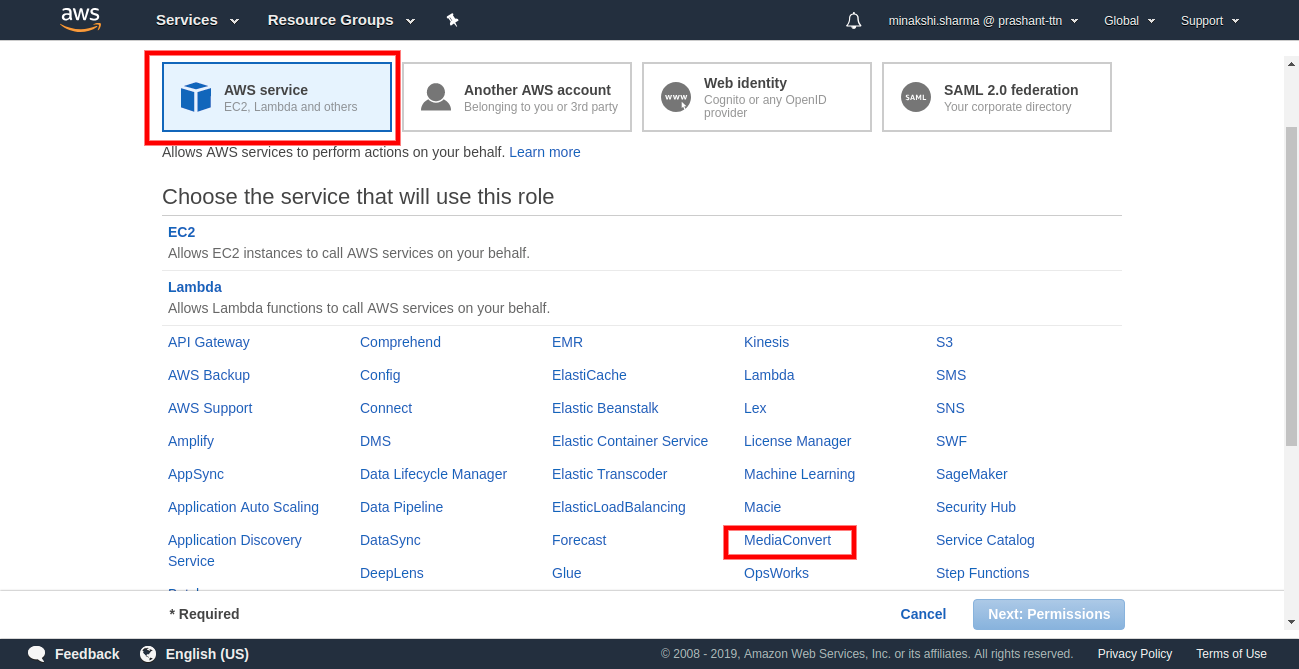This screenshot has width=1299, height=669.
Task: Choose SAML 2.0 federation entity card
Action: click(997, 97)
